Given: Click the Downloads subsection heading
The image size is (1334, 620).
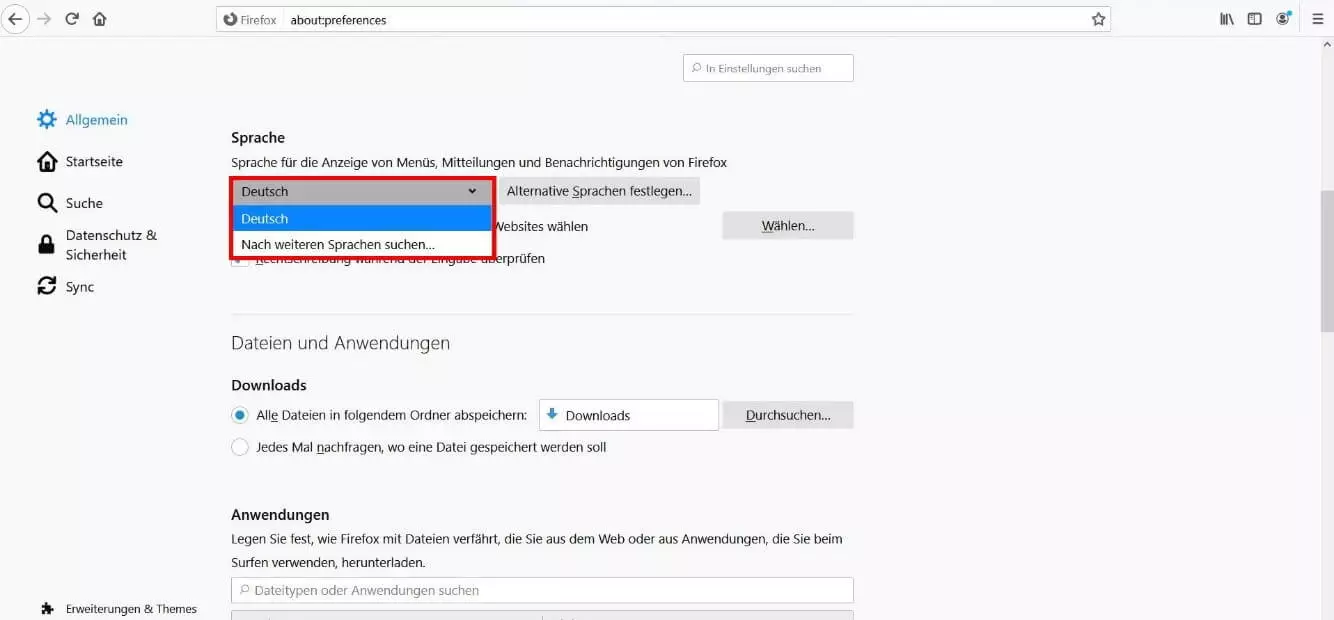Looking at the screenshot, I should coord(269,385).
